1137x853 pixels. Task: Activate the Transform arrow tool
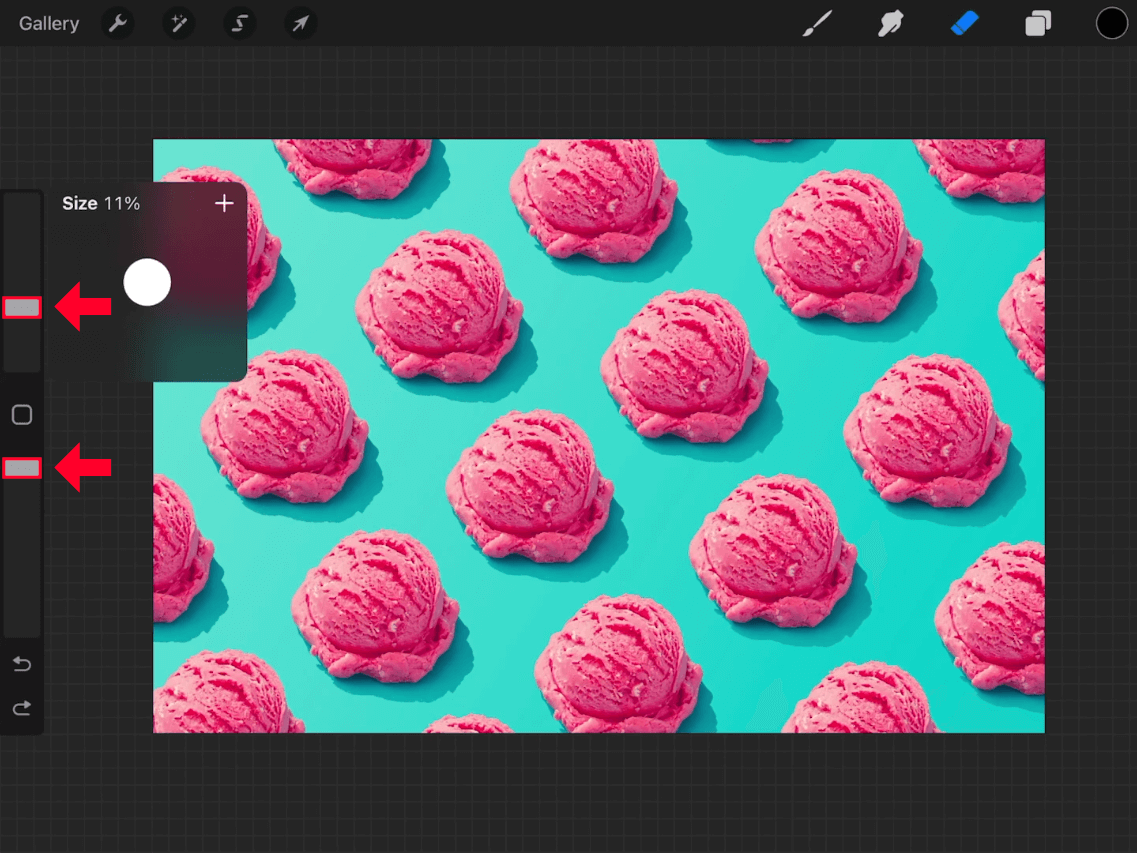(300, 23)
